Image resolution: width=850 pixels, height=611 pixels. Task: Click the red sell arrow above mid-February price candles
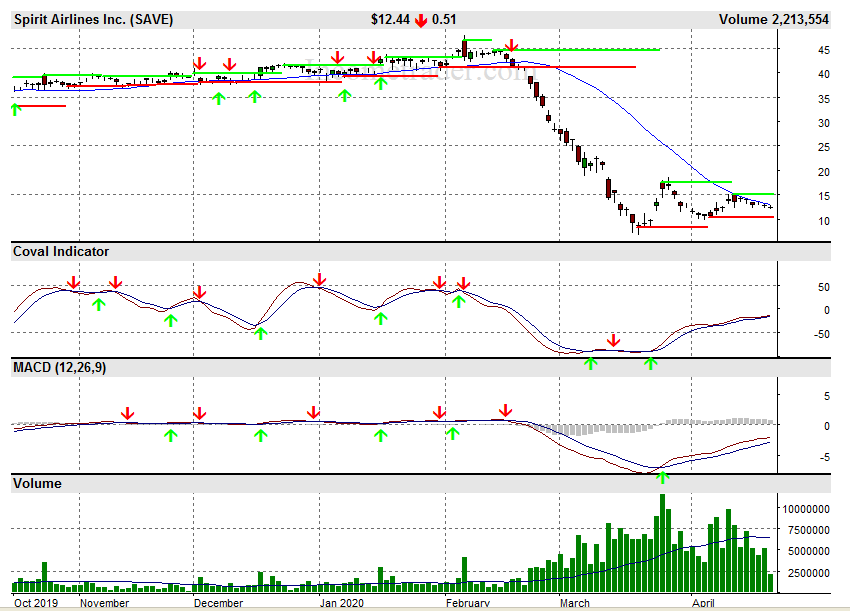point(511,45)
